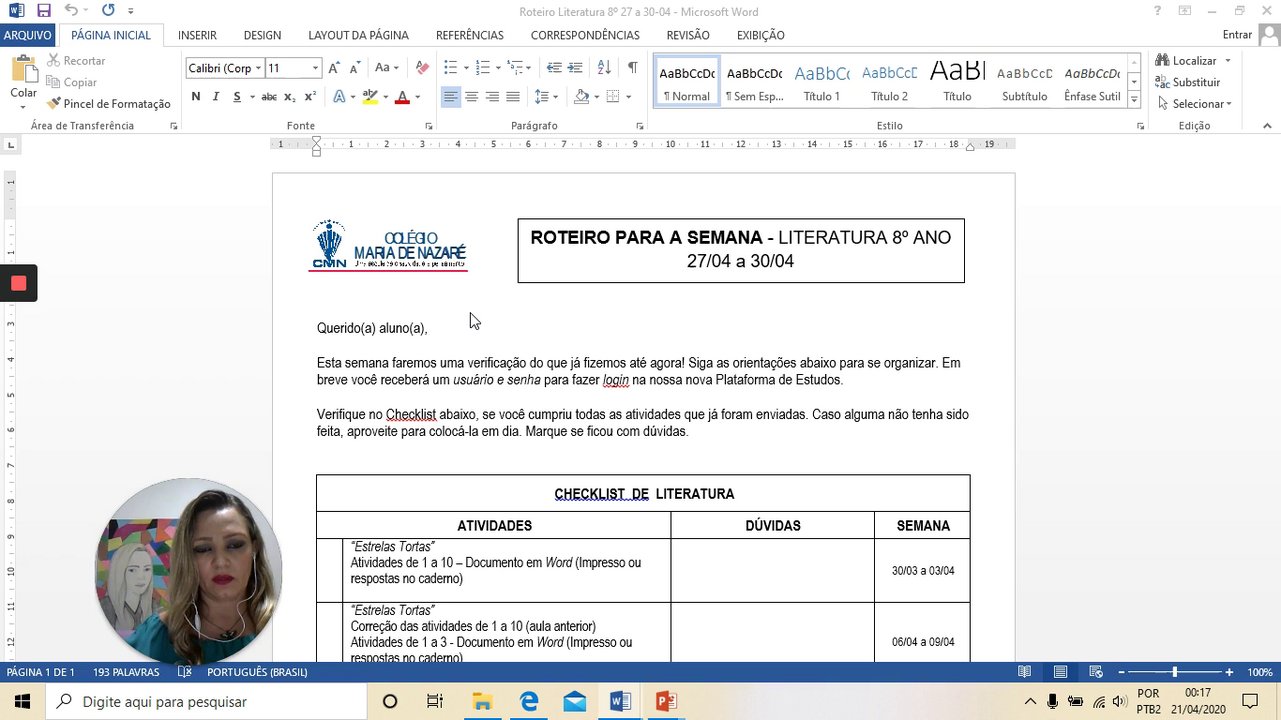Open File Explorer from the taskbar
Screen dimensions: 1281x720
tap(482, 702)
